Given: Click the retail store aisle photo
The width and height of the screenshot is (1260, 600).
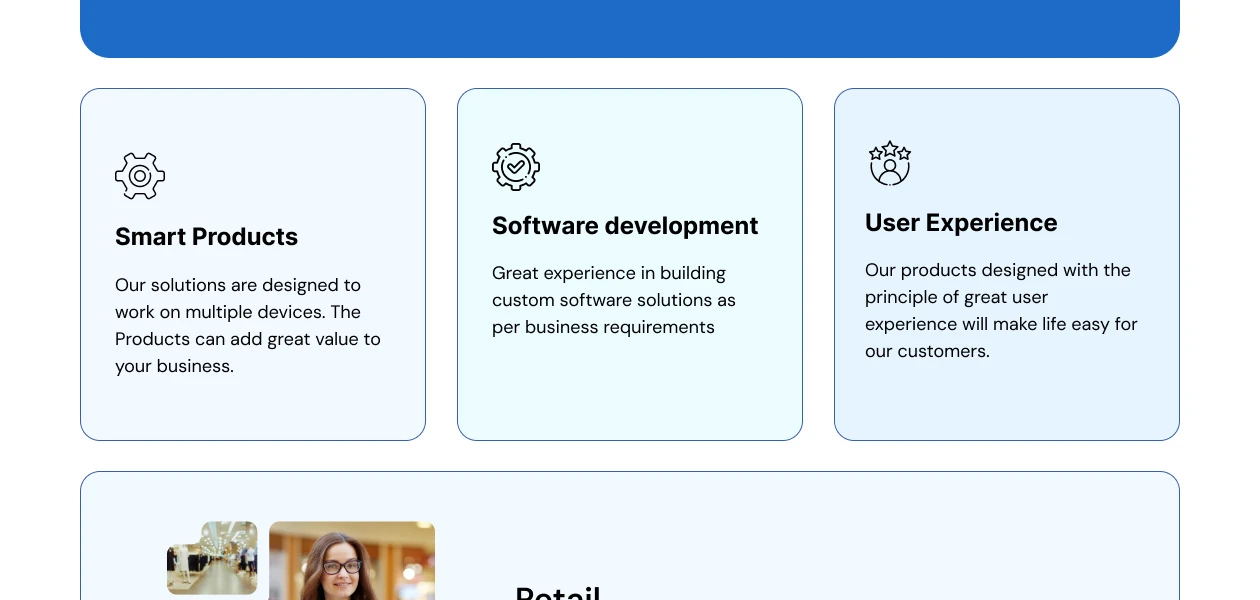Looking at the screenshot, I should 212,558.
